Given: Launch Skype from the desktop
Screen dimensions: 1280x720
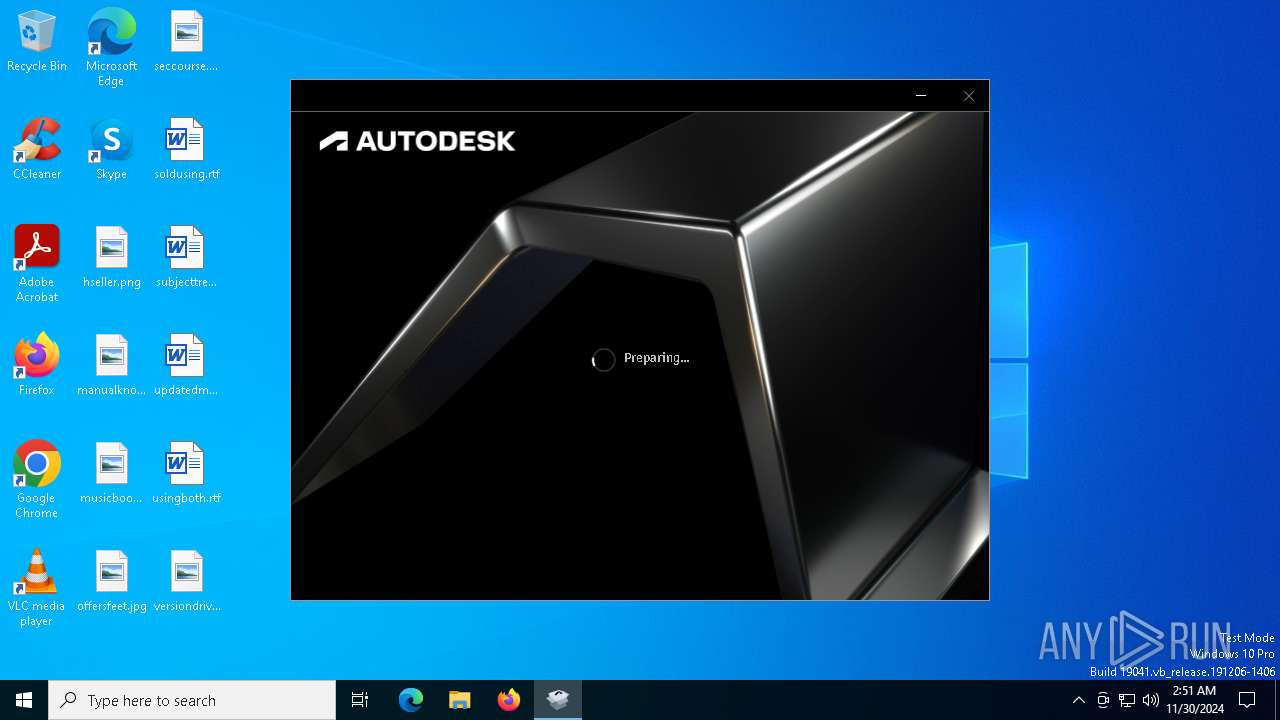Looking at the screenshot, I should (111, 149).
